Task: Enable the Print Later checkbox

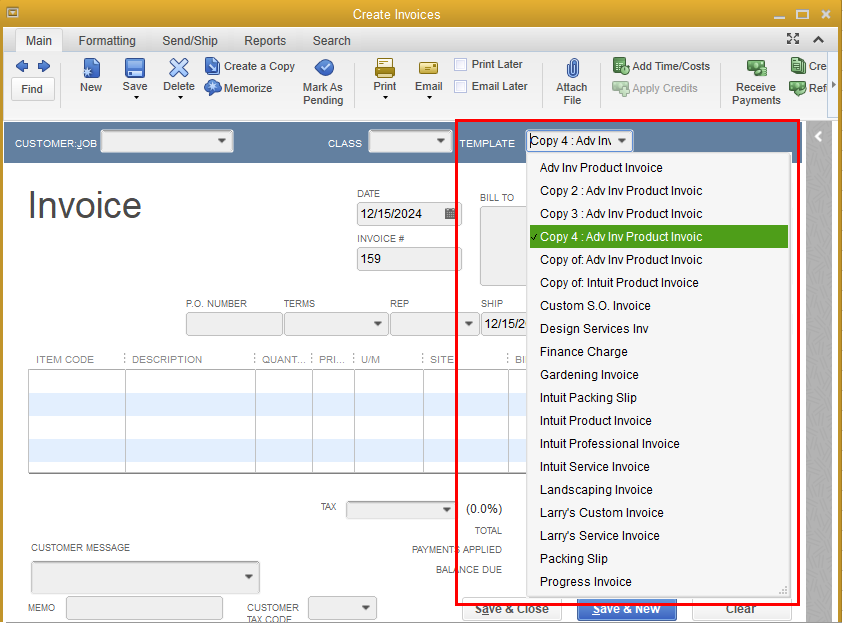Action: pos(461,64)
